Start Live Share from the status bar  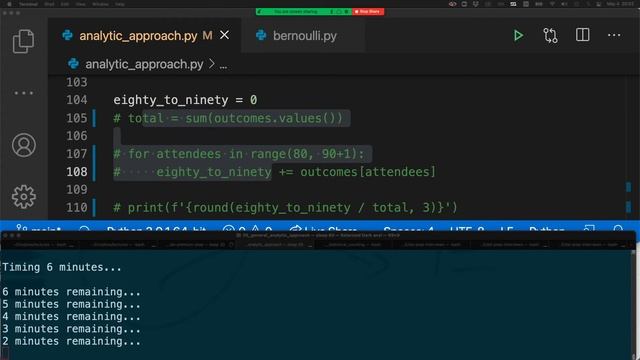(323, 229)
